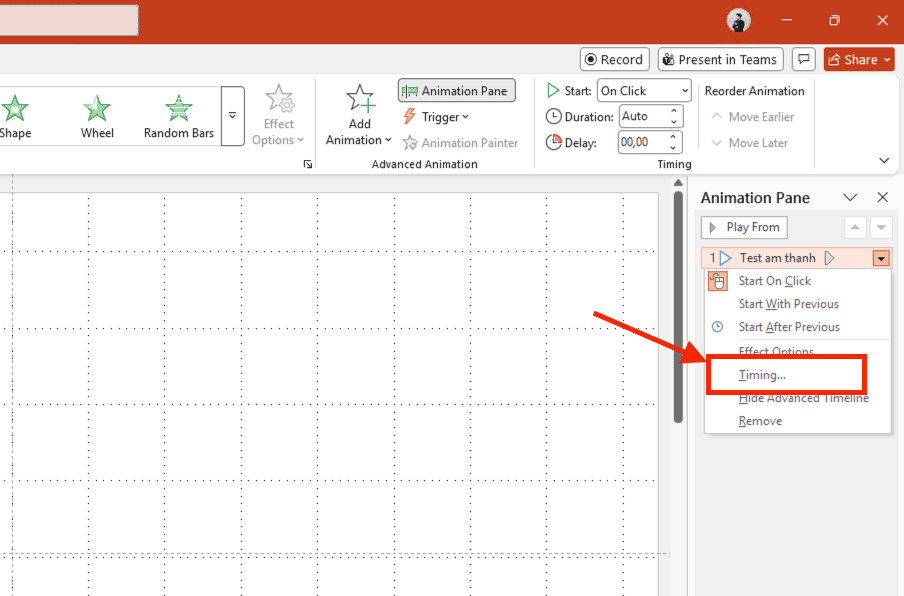Choose Start After Previous menu item
The height and width of the screenshot is (596, 904).
pyautogui.click(x=799, y=327)
